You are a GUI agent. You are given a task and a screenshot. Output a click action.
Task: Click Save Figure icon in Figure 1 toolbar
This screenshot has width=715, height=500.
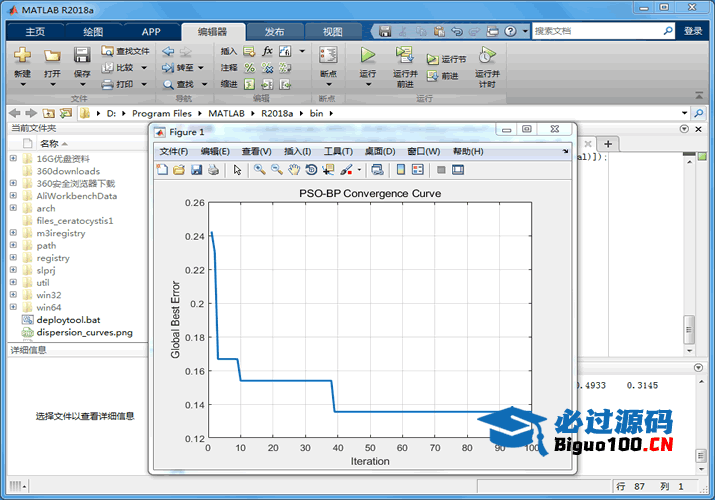pyautogui.click(x=196, y=170)
